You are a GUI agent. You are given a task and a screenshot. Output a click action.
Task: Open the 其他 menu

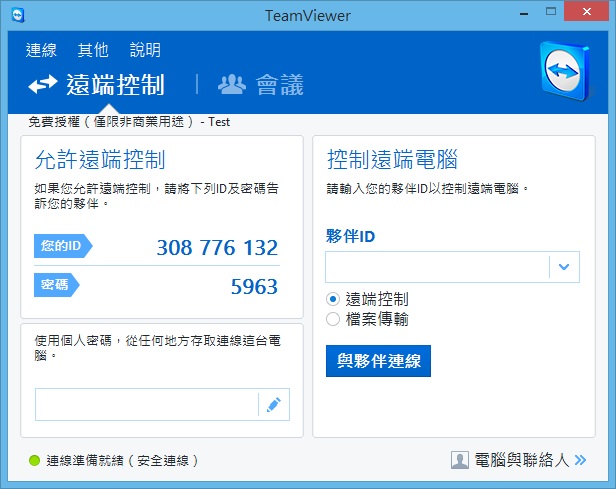93,50
